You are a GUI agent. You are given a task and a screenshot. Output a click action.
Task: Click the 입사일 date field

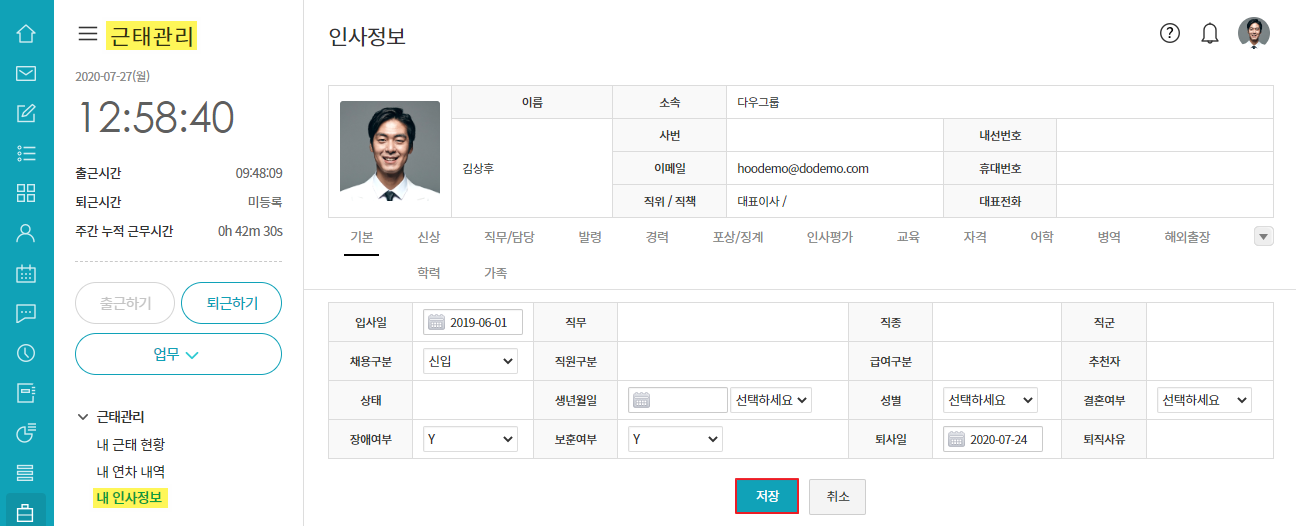point(473,322)
